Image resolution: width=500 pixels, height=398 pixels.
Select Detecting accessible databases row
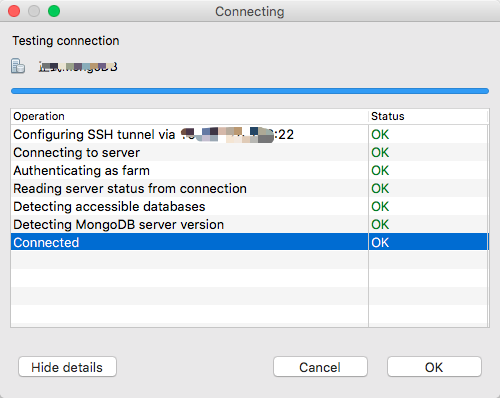tap(250, 206)
